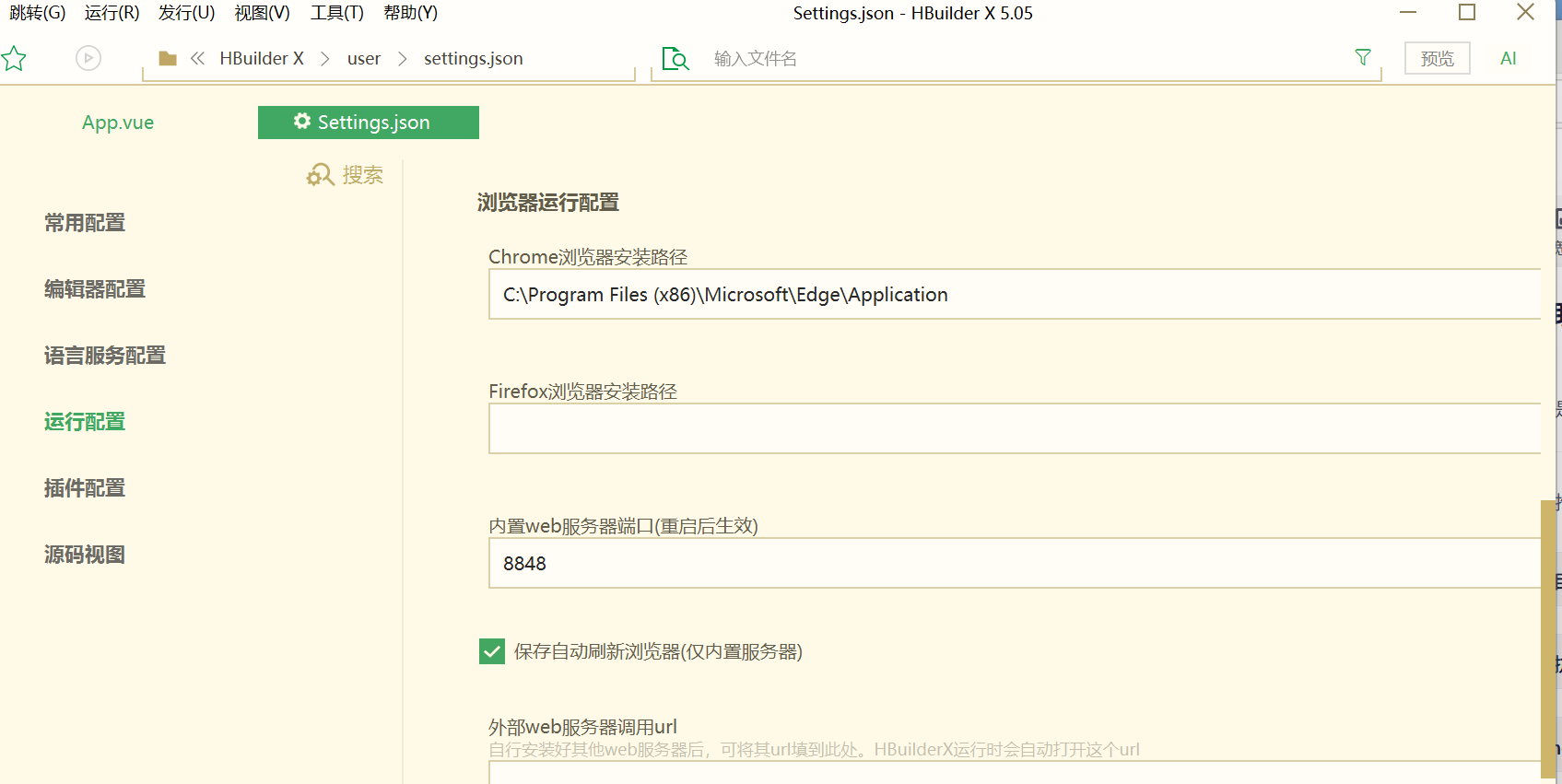The image size is (1562, 784).
Task: Click the built-in web server port field
Action: tap(1015, 563)
